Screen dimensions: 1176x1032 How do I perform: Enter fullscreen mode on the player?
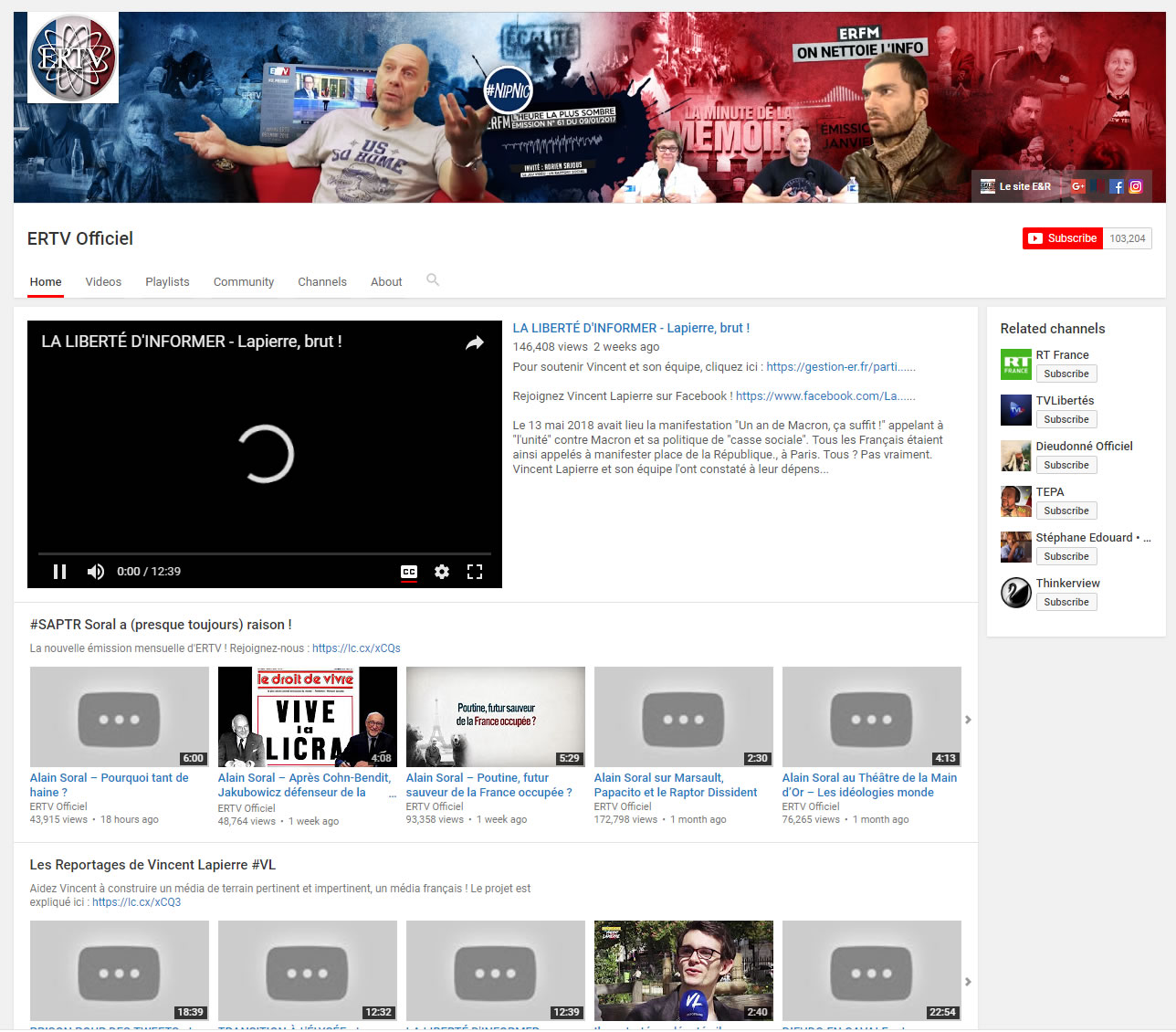click(475, 572)
